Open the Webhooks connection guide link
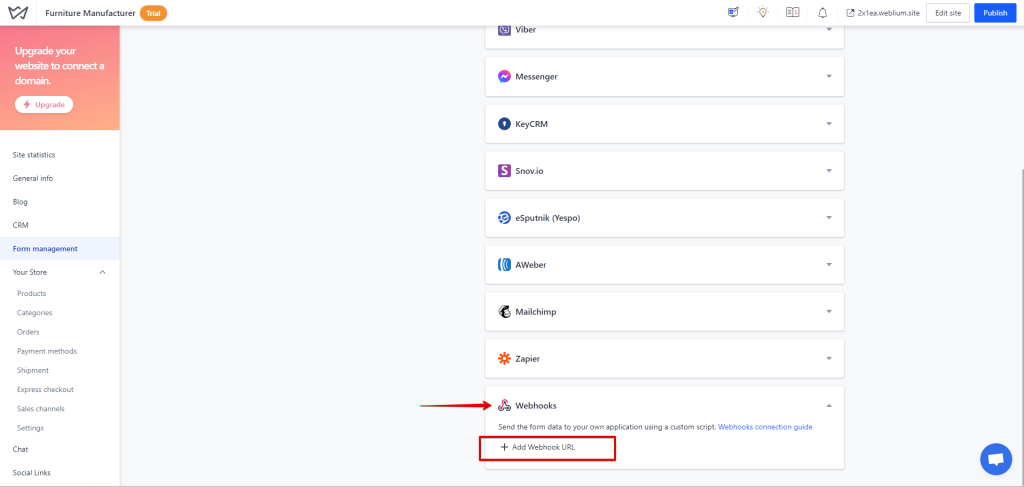1024x487 pixels. point(765,427)
